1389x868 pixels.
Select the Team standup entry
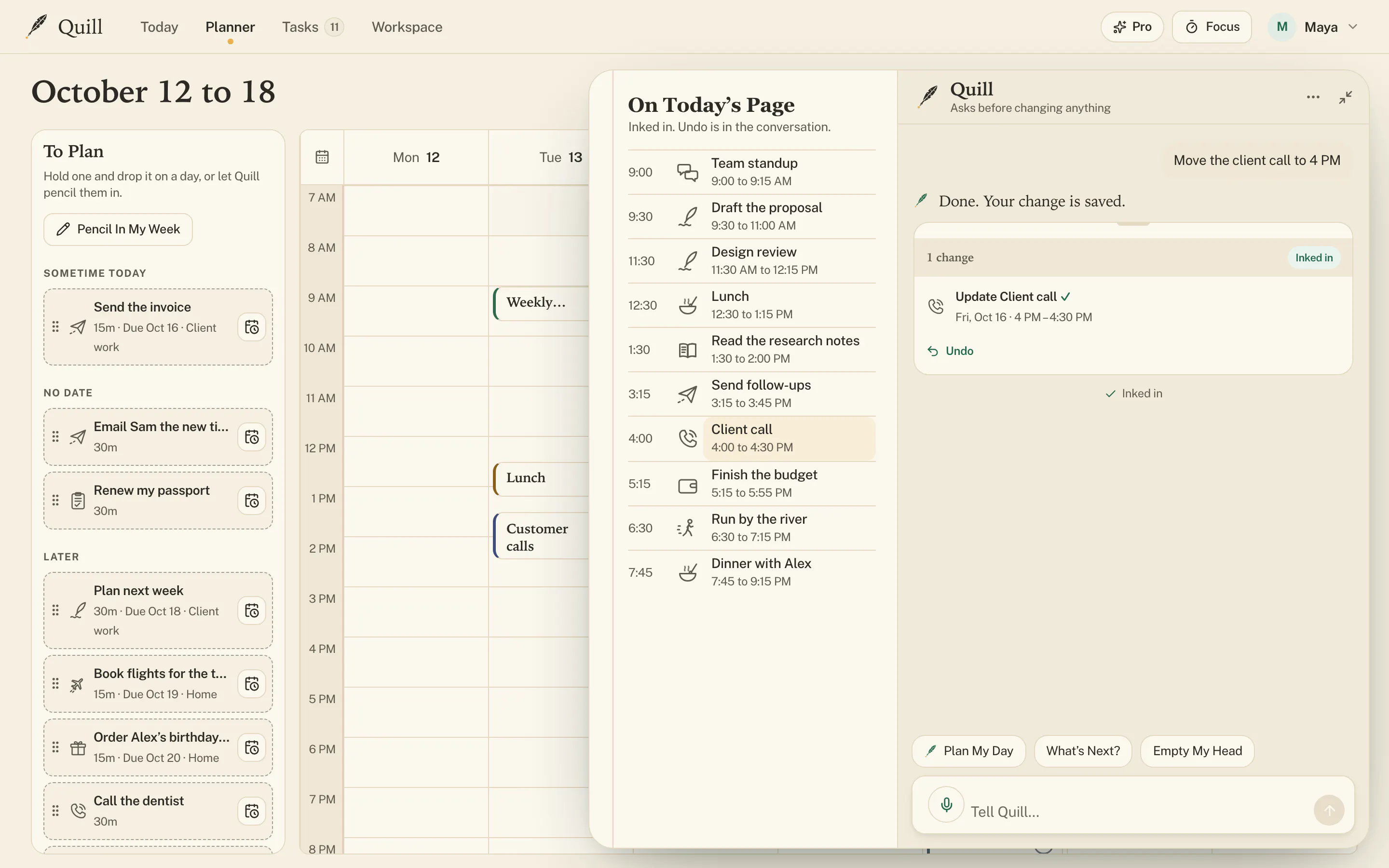point(752,172)
